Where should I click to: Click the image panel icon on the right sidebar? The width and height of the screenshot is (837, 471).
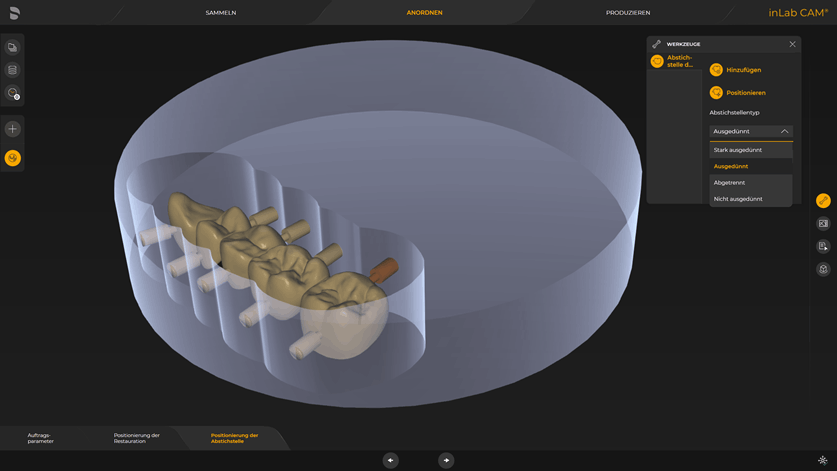pos(823,224)
